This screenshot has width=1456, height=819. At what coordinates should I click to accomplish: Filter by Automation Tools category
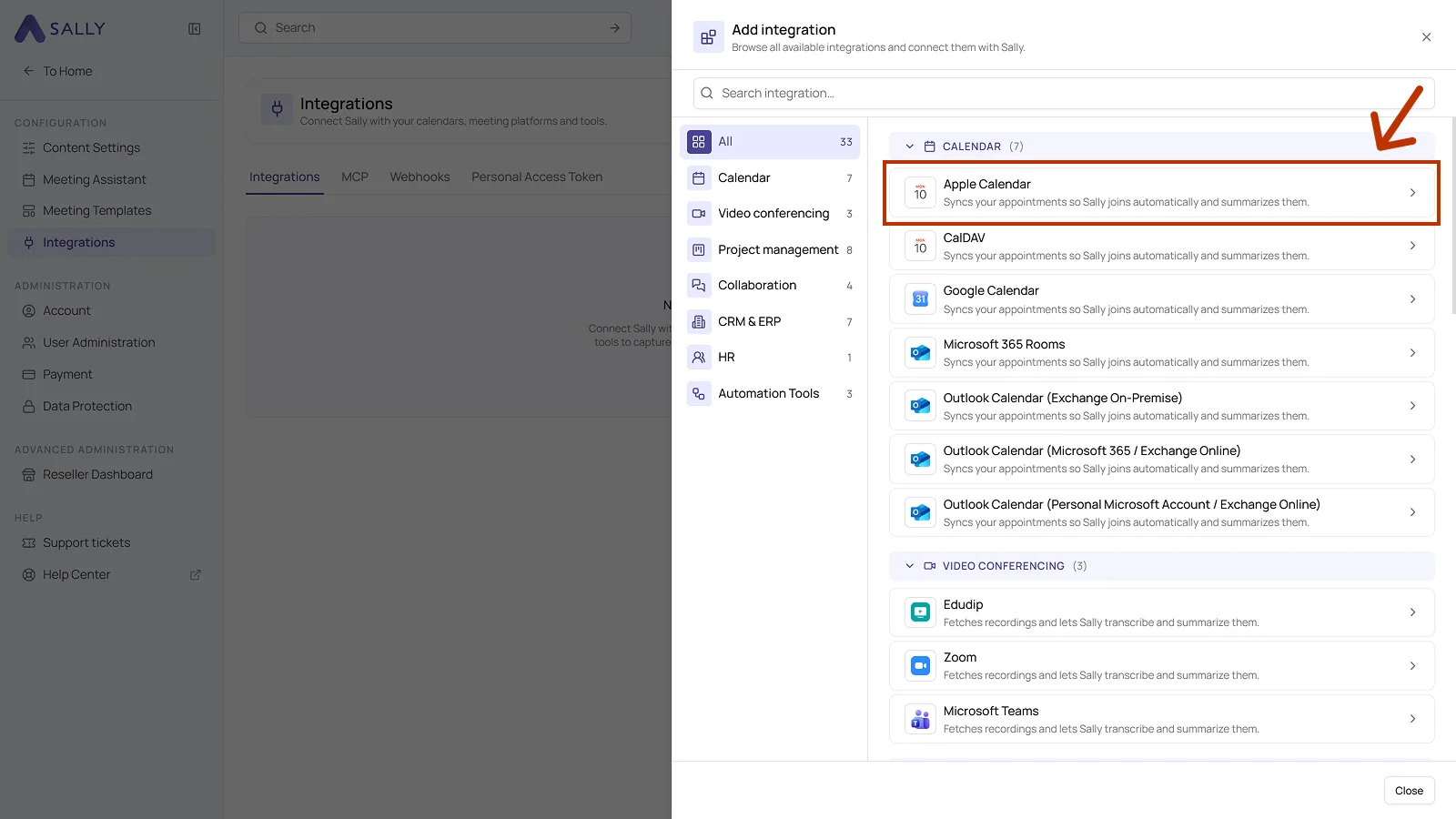[x=770, y=393]
